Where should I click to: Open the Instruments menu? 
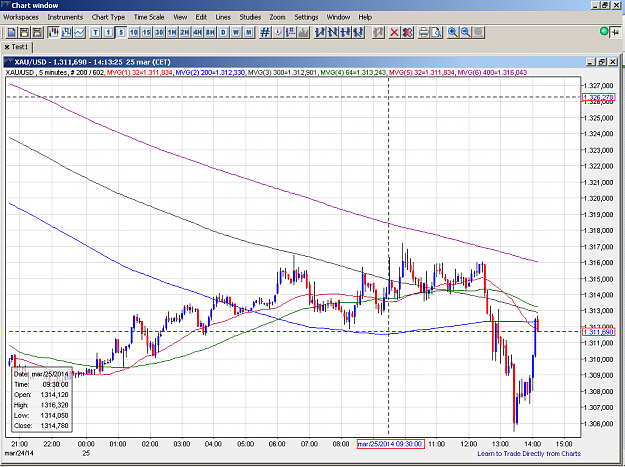[x=65, y=17]
